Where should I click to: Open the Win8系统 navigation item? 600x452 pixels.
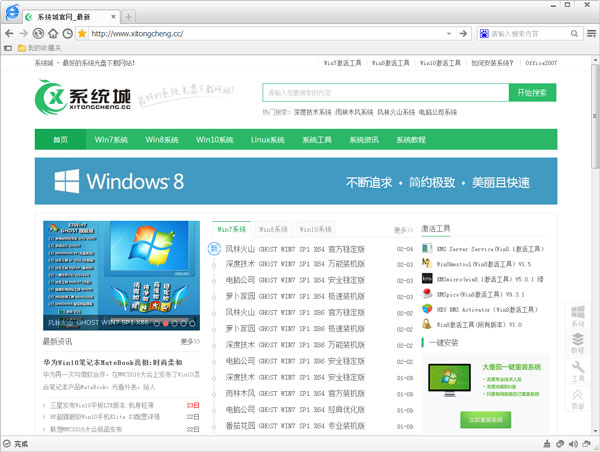[x=162, y=140]
